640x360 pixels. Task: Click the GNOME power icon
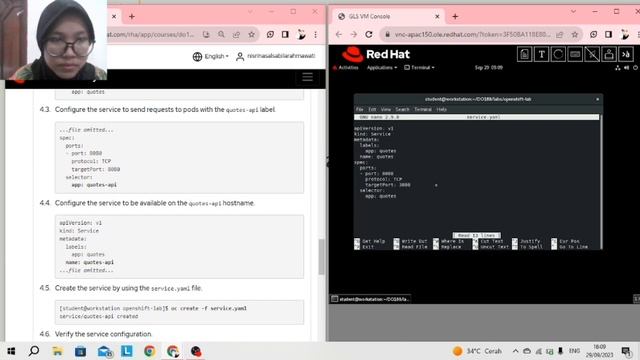coord(635,68)
